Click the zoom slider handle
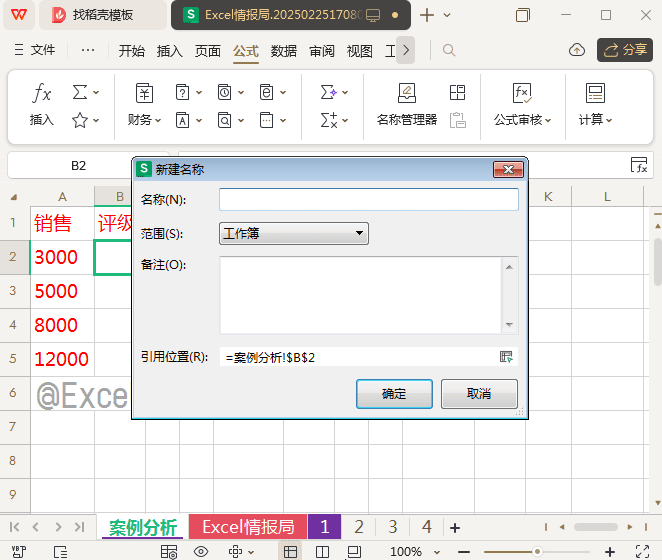This screenshot has width=662, height=560. pyautogui.click(x=537, y=552)
